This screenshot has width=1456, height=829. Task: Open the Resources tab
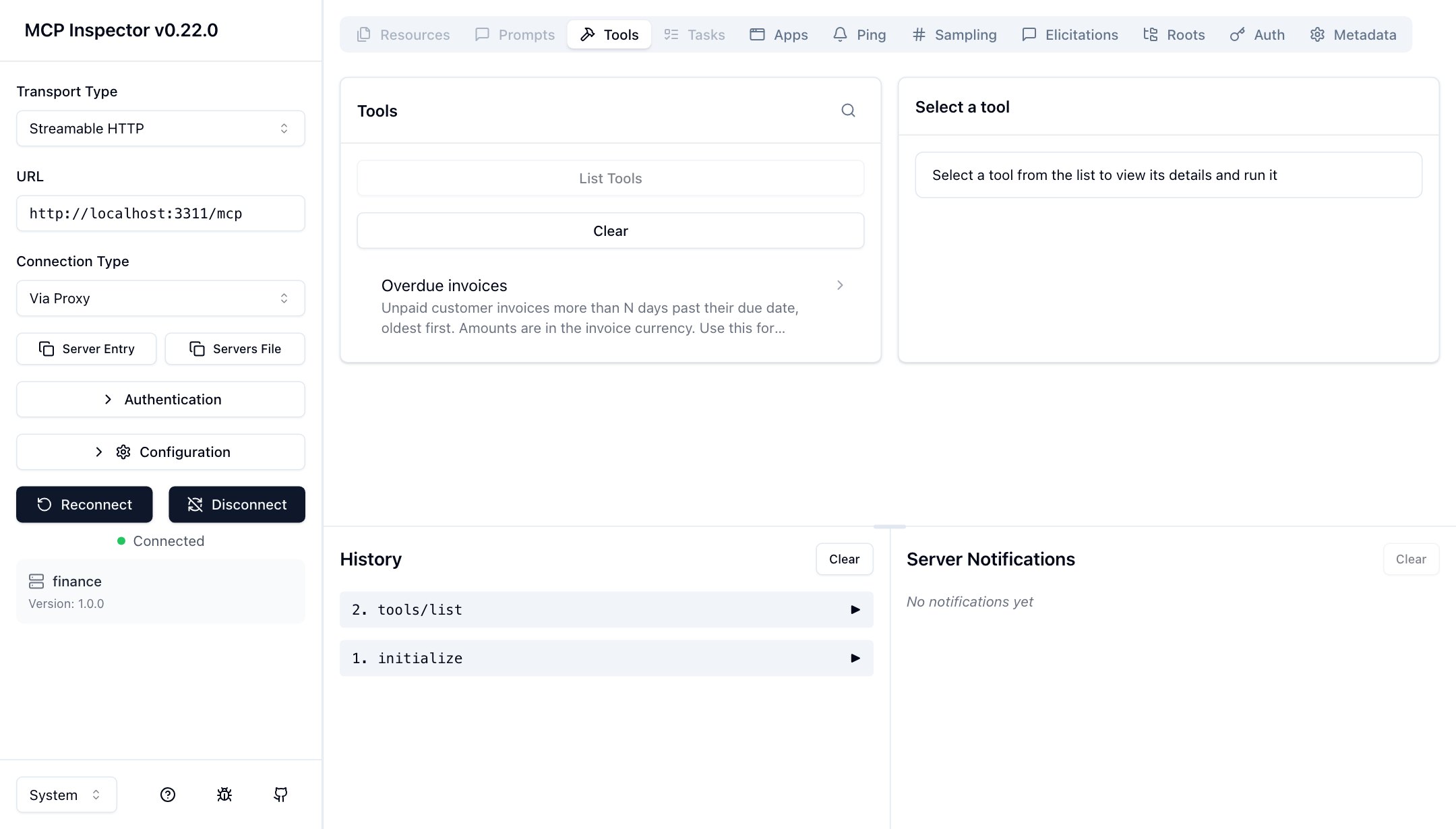click(403, 34)
